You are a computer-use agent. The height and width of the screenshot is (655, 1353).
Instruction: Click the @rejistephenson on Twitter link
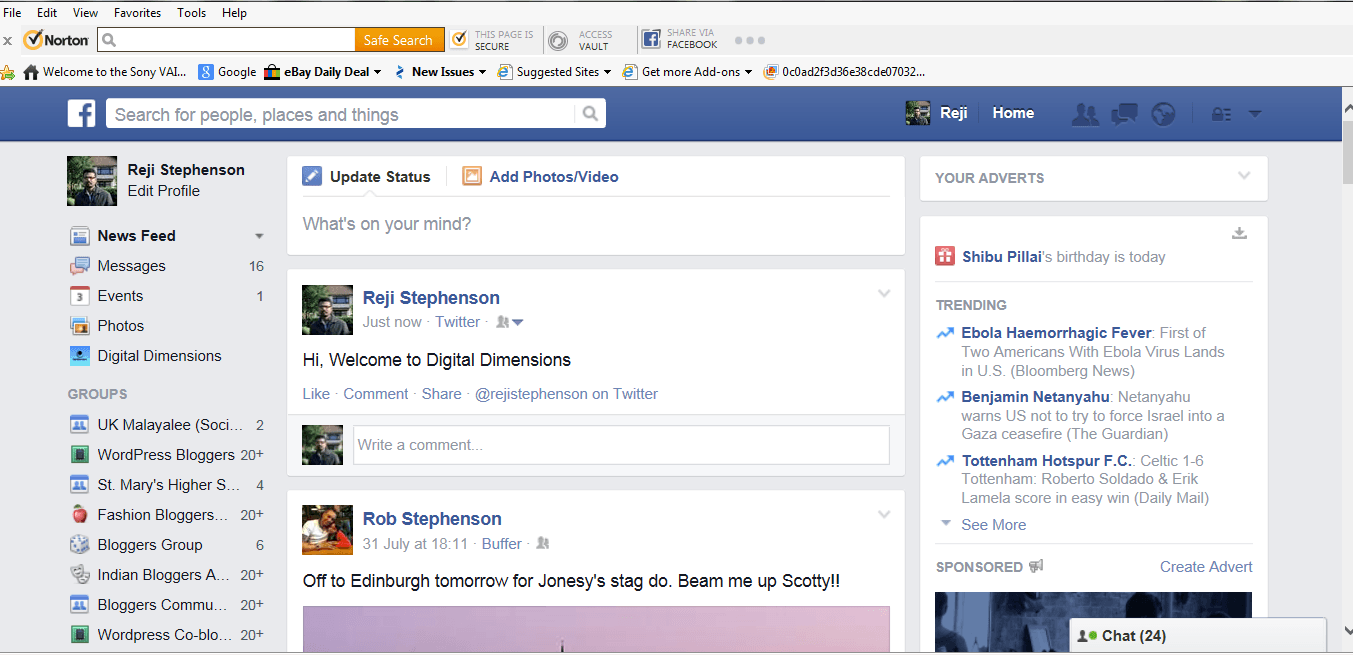(567, 394)
